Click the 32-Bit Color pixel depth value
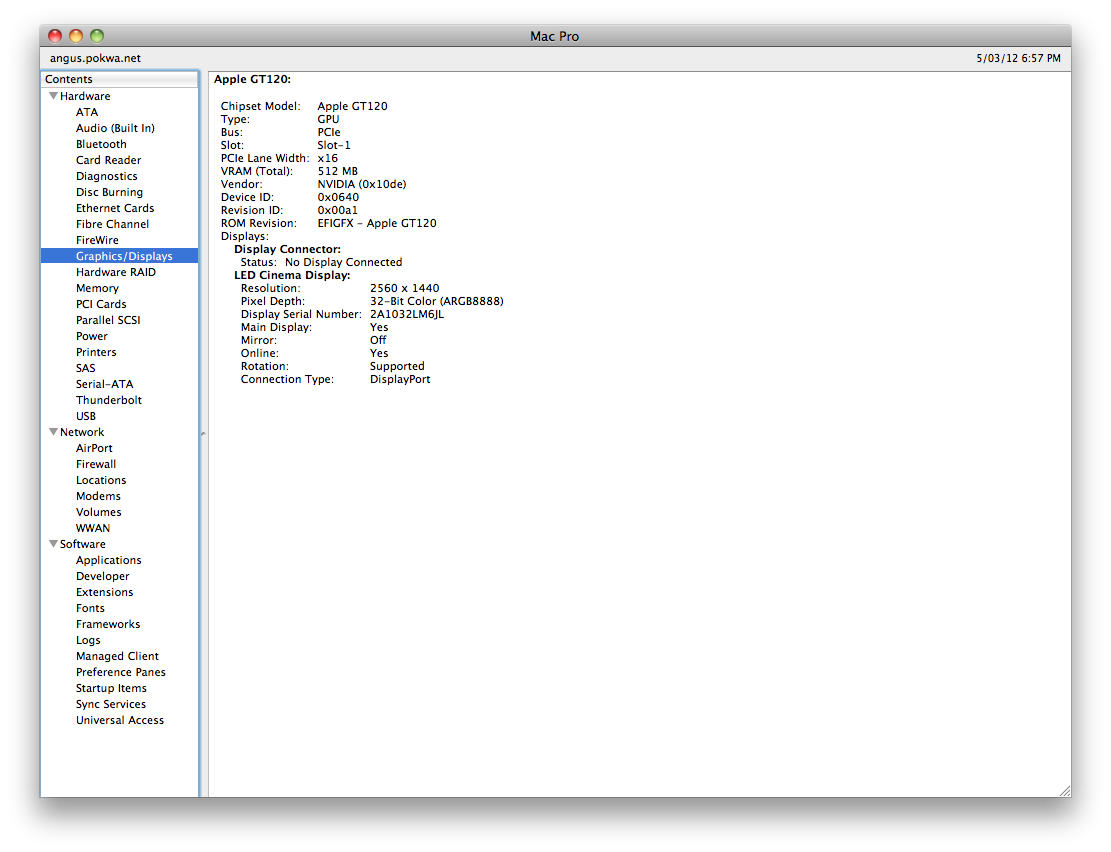The image size is (1111, 852). pyautogui.click(x=436, y=301)
